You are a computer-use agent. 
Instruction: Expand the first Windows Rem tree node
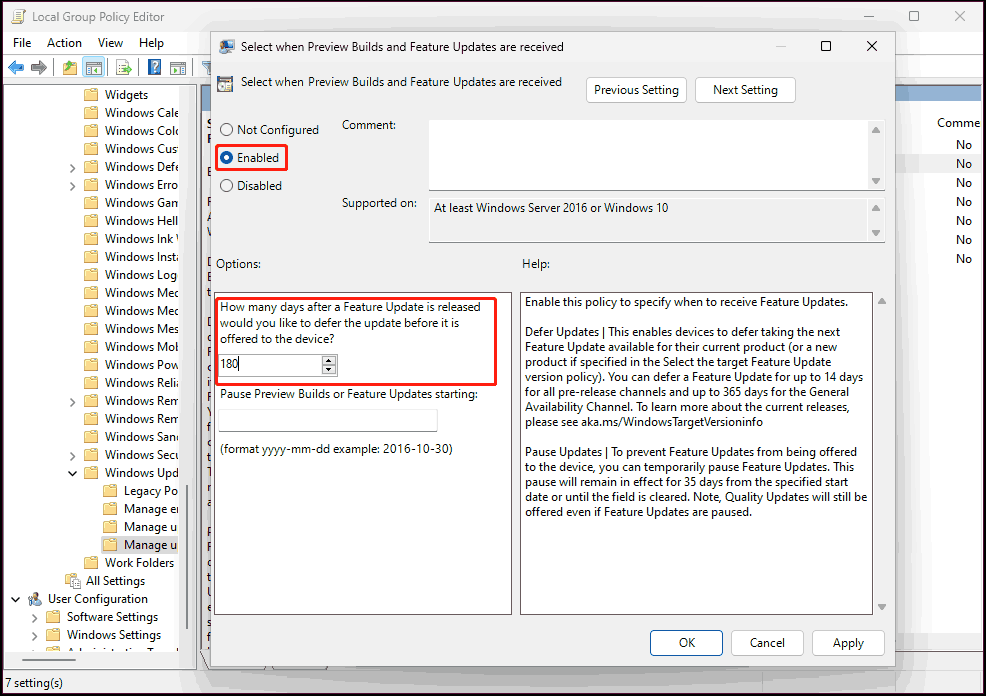tap(72, 402)
